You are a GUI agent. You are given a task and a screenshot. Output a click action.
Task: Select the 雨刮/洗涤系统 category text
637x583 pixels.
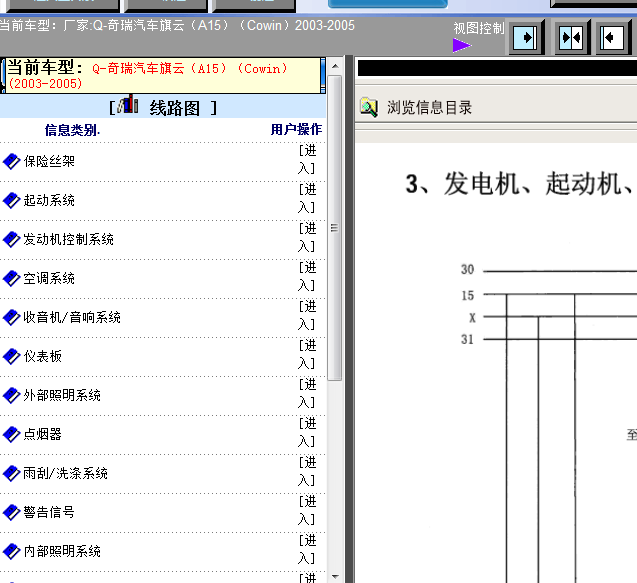[x=65, y=473]
